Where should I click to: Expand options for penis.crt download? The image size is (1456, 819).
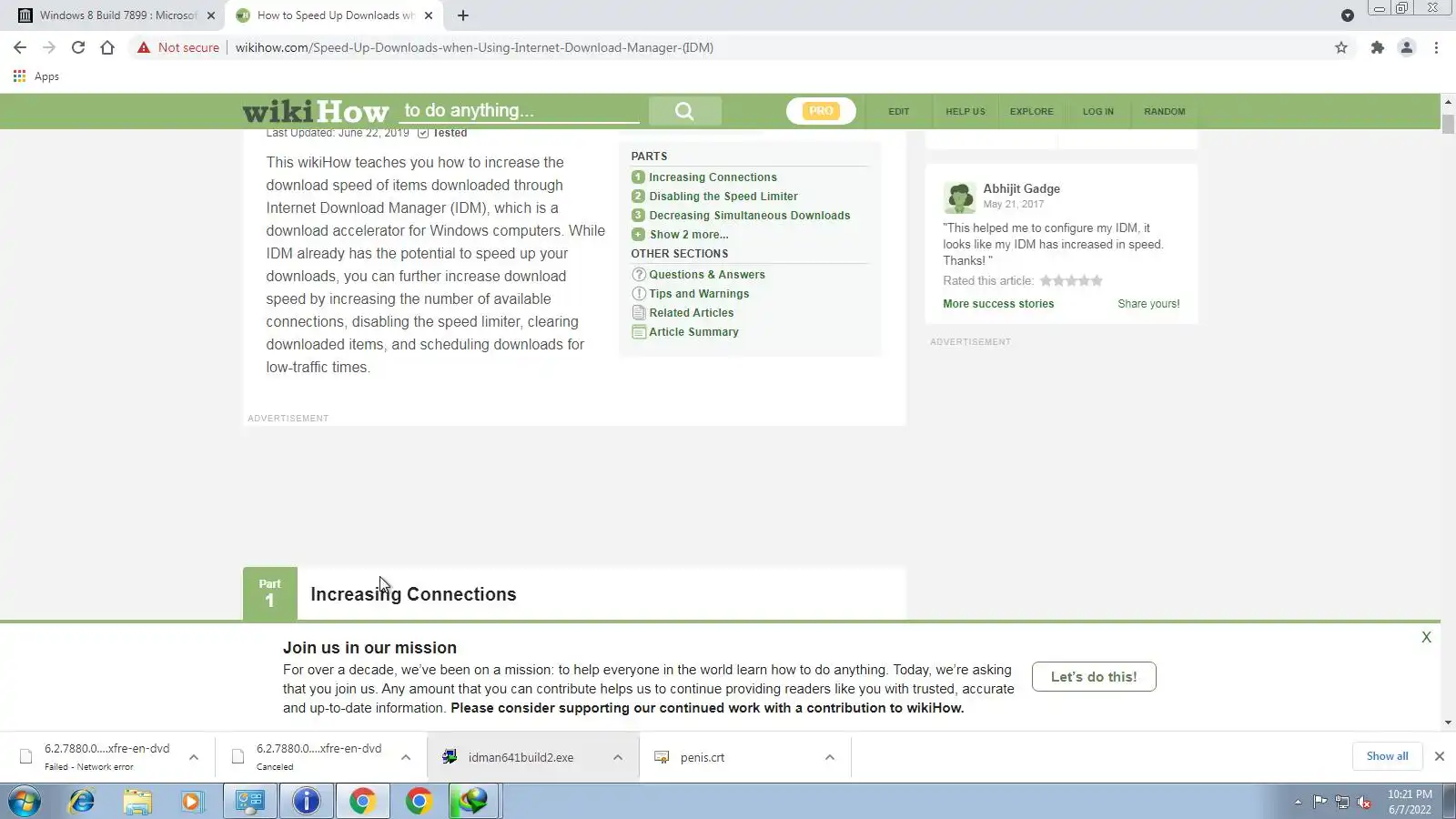[830, 757]
